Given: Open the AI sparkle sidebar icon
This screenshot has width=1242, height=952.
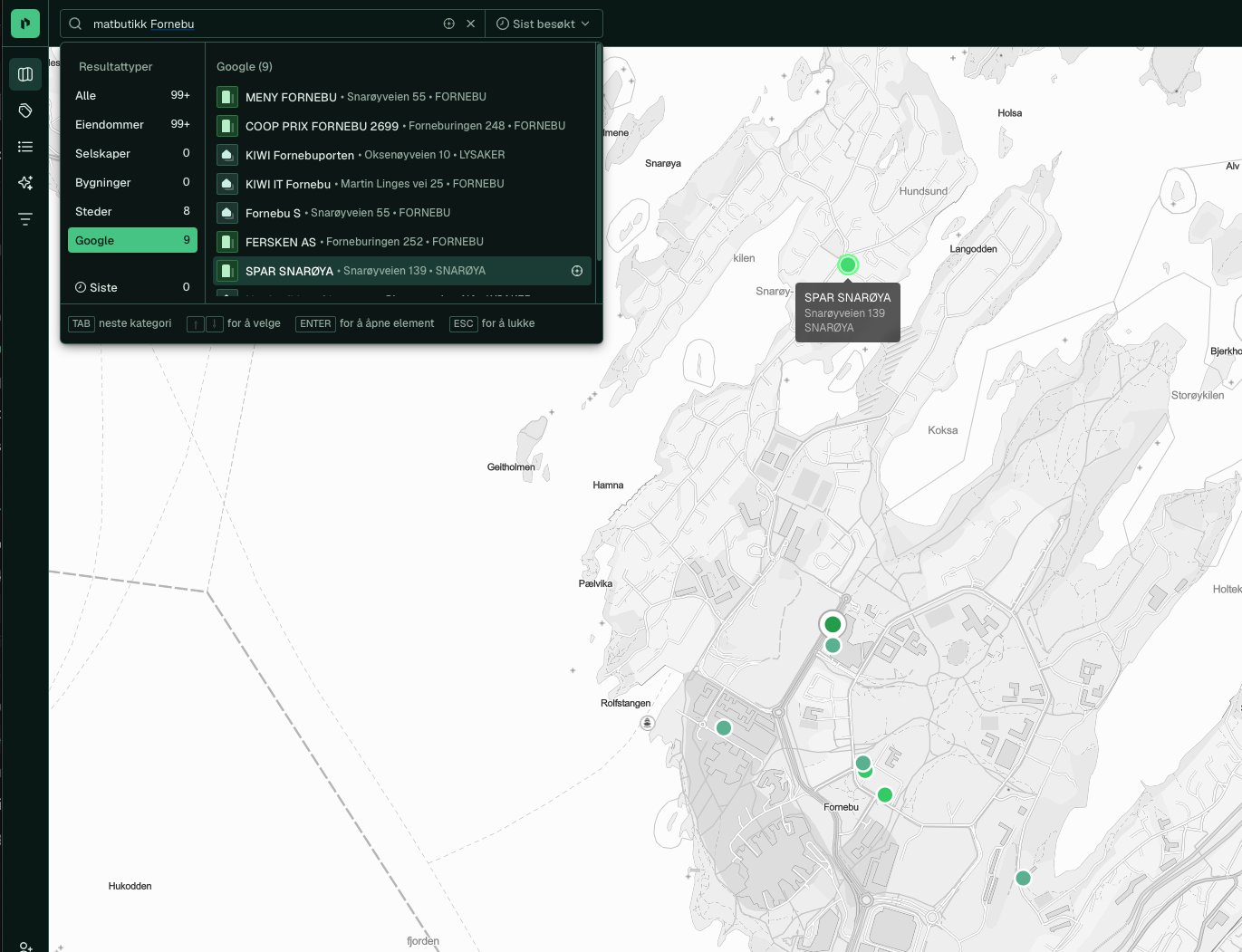Looking at the screenshot, I should (x=25, y=183).
